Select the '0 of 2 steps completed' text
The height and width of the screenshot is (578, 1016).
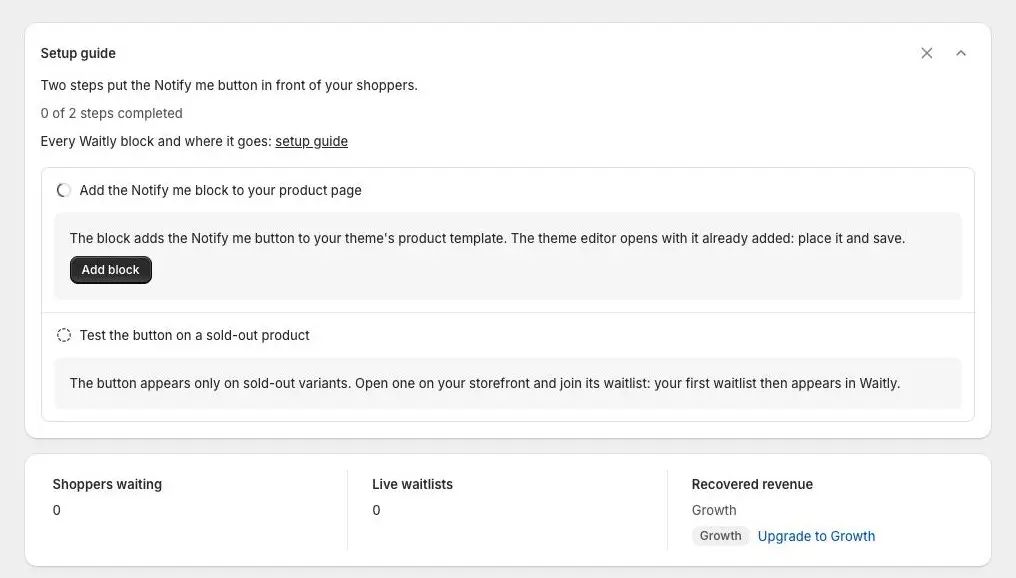click(x=111, y=113)
